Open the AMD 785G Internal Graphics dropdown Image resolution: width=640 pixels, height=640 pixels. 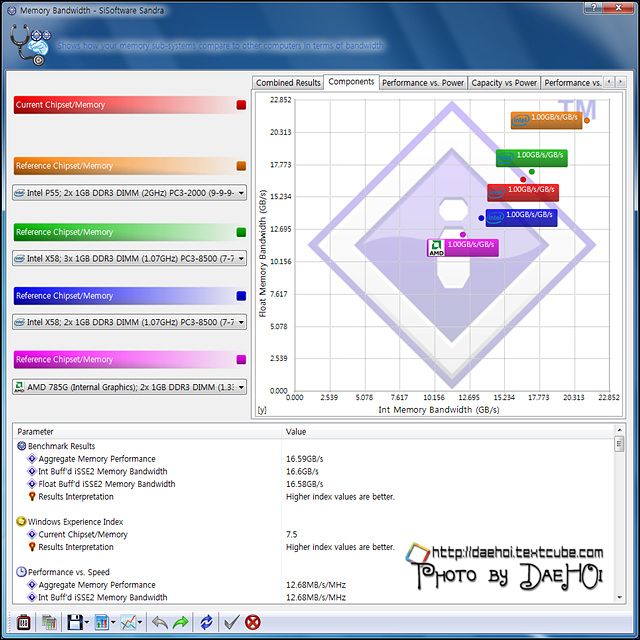pos(129,387)
